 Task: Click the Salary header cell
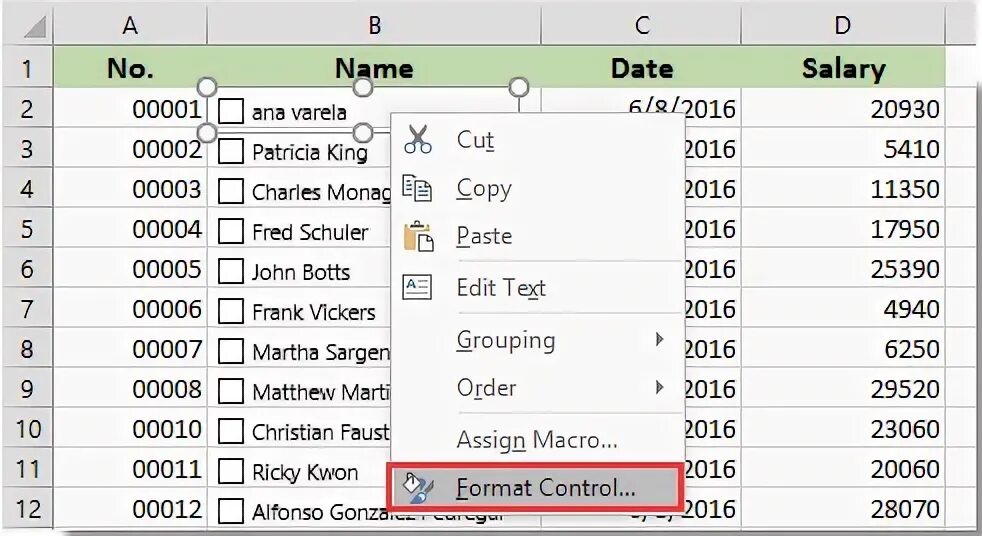tap(842, 68)
